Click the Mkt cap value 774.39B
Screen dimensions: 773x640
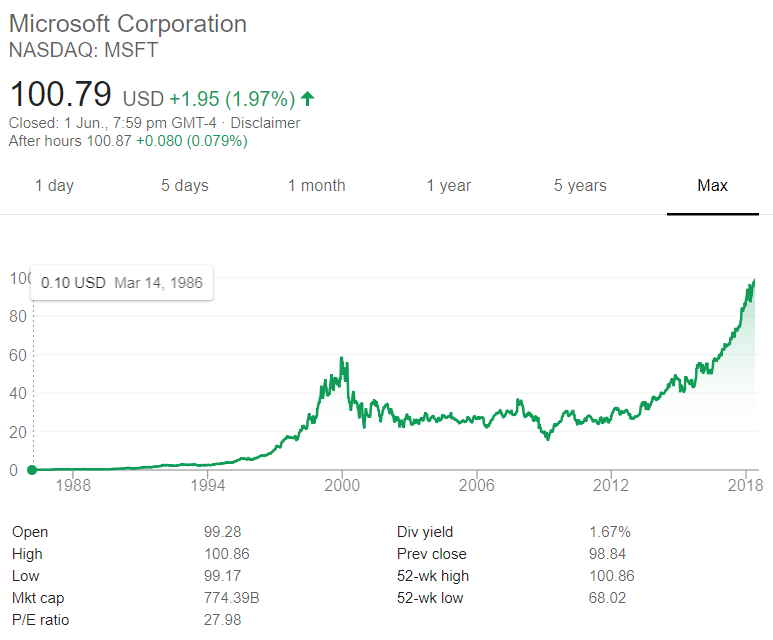(232, 598)
